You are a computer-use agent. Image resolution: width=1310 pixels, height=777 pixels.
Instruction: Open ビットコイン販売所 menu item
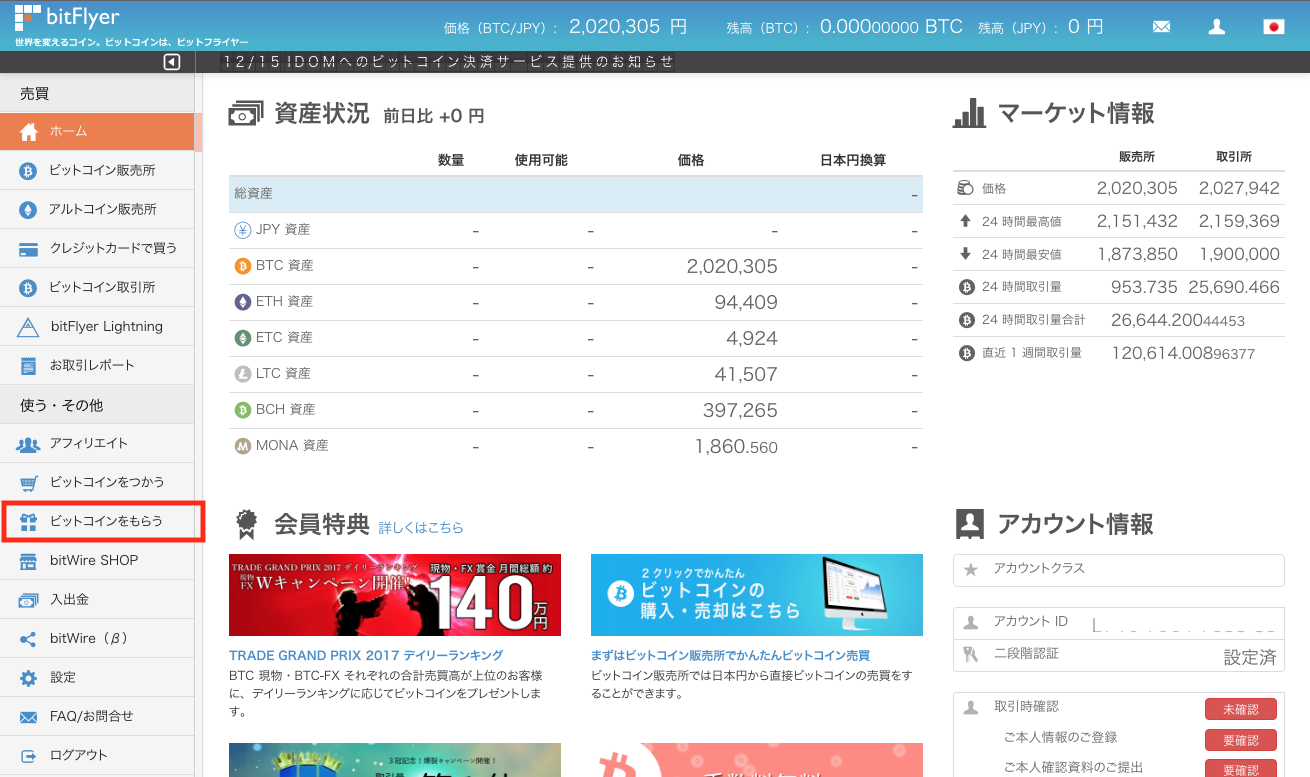97,171
